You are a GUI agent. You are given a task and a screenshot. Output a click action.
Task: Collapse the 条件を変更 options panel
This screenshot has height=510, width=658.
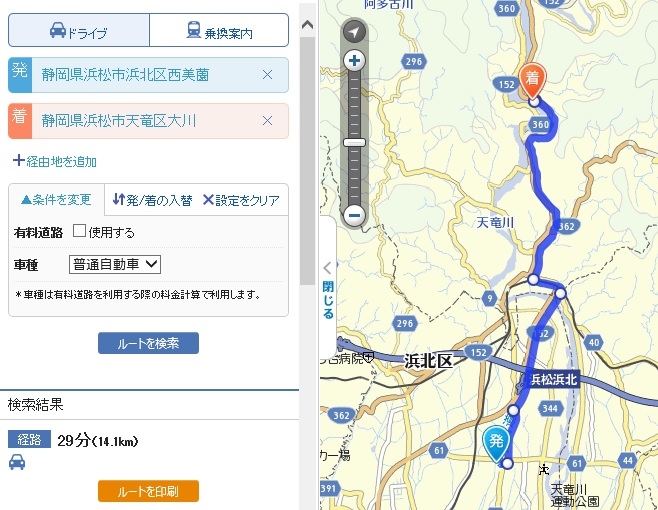pyautogui.click(x=56, y=199)
